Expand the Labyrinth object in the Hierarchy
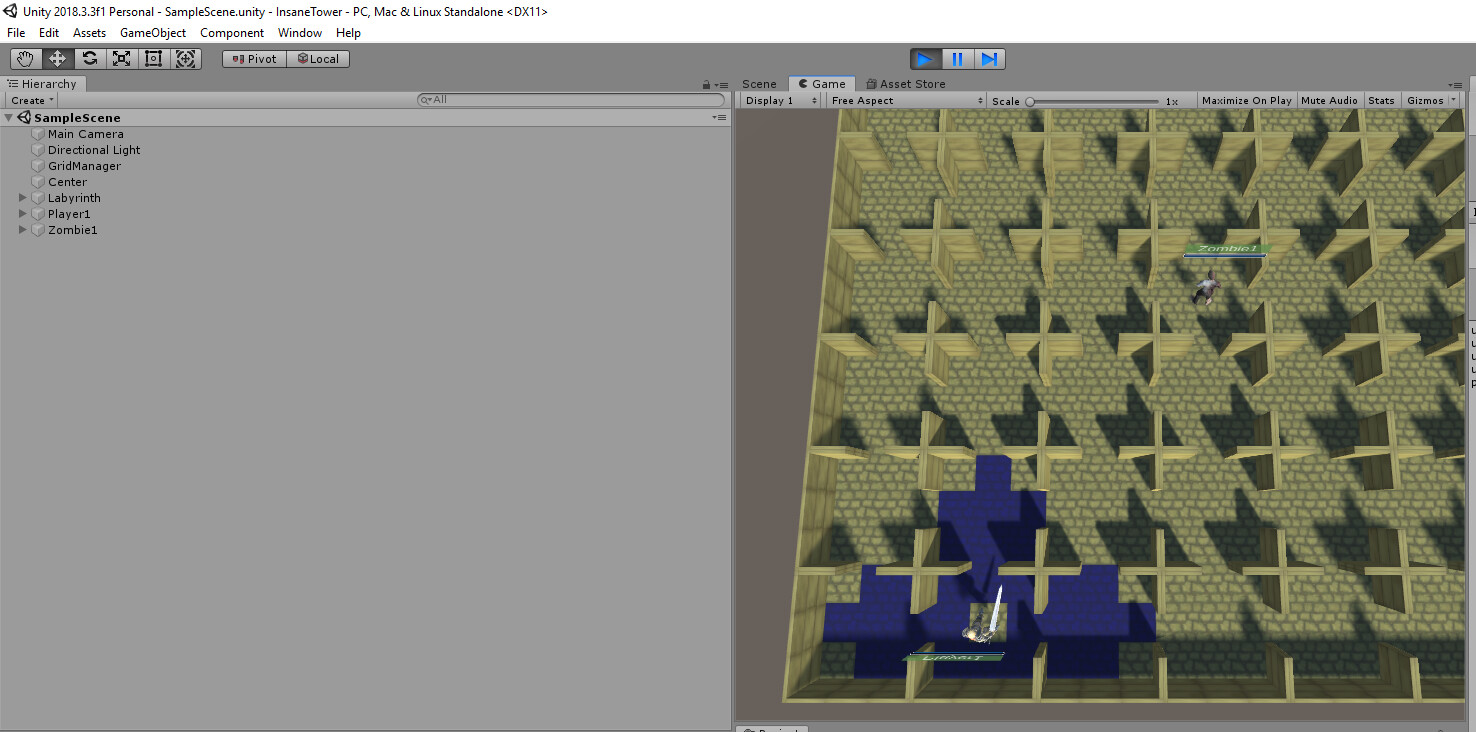 22,197
